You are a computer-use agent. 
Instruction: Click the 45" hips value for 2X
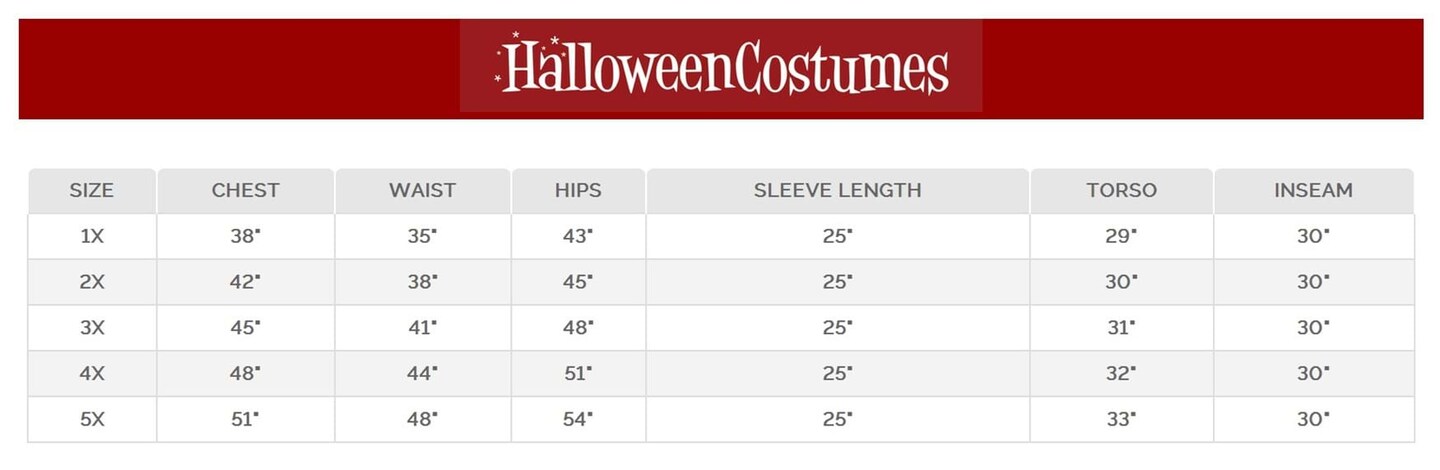(578, 282)
